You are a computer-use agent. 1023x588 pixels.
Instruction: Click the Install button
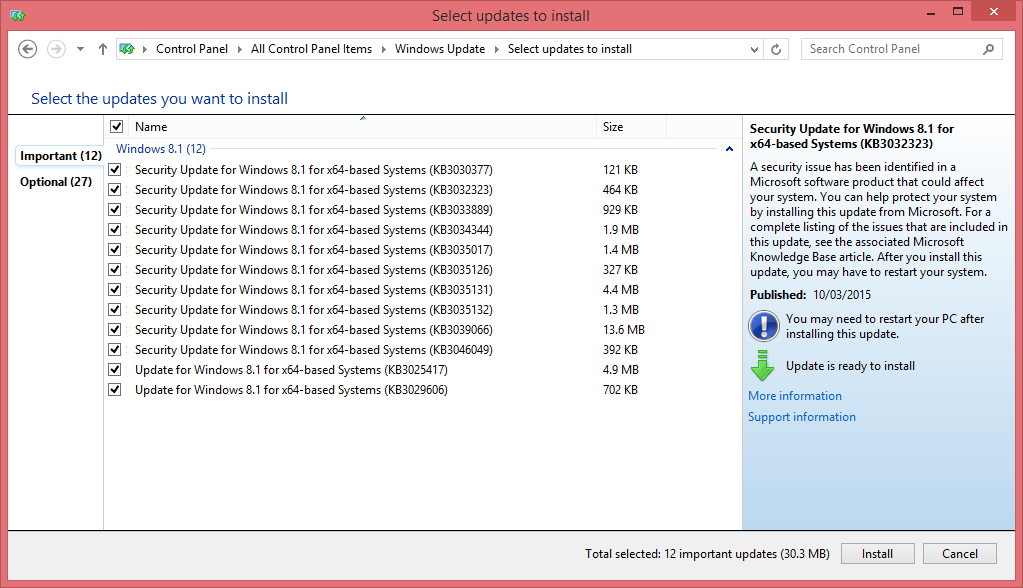coord(878,553)
